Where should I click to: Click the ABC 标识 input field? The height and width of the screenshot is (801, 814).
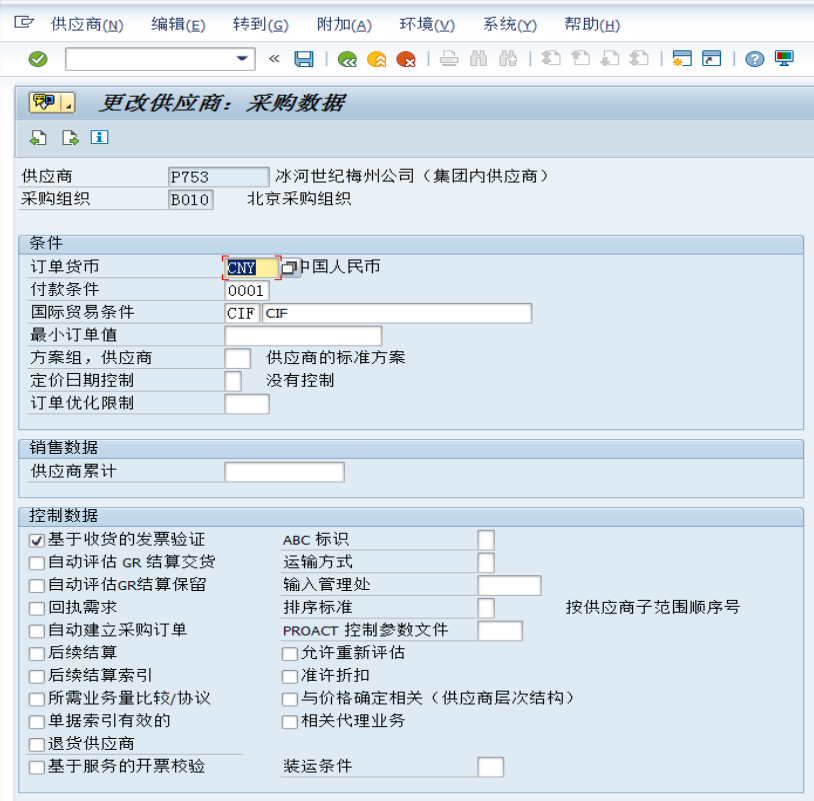point(486,540)
